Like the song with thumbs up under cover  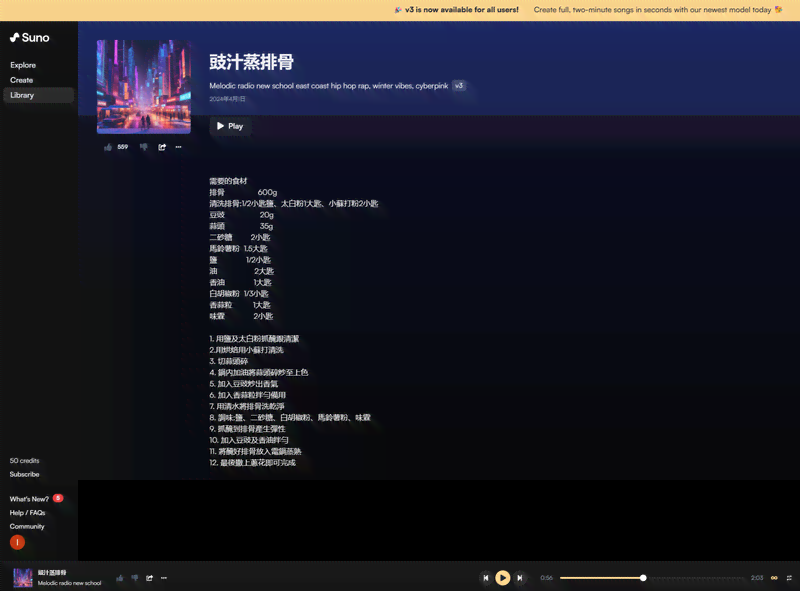click(108, 147)
